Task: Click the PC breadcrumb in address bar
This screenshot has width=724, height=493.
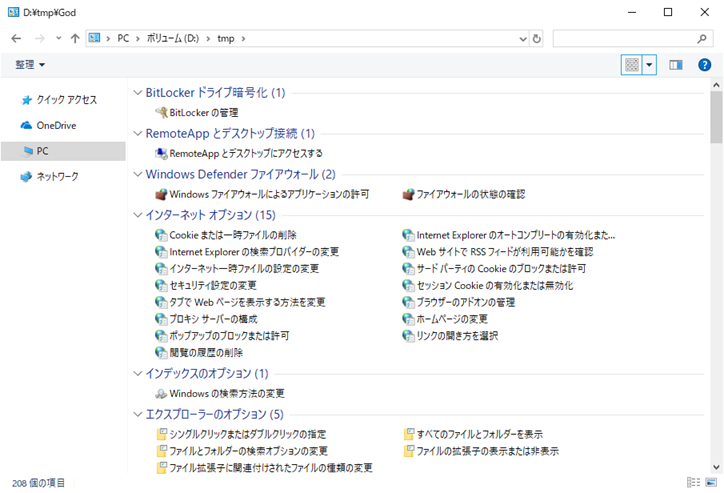Action: coord(123,39)
